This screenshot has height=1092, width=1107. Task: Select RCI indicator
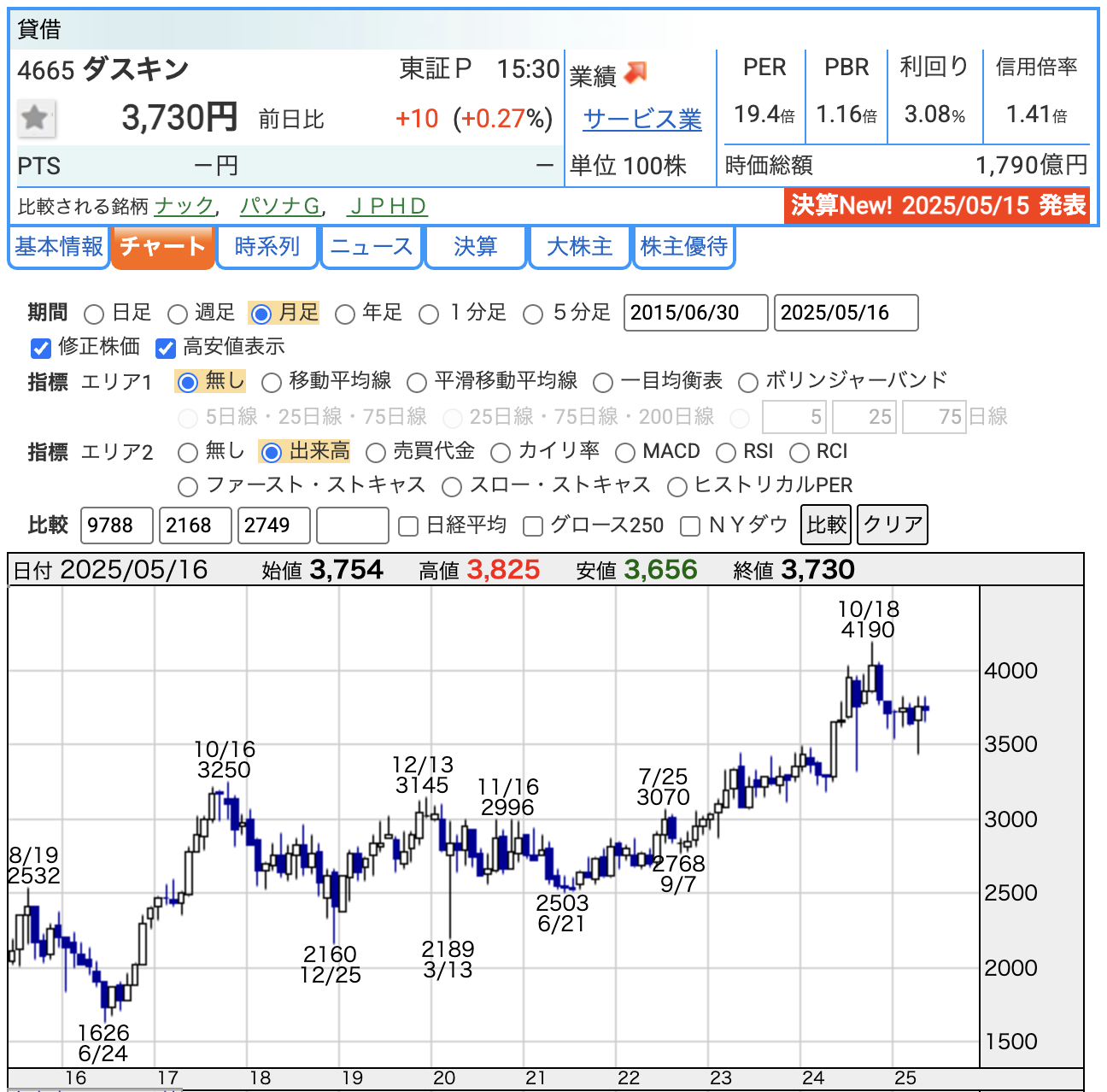[799, 452]
